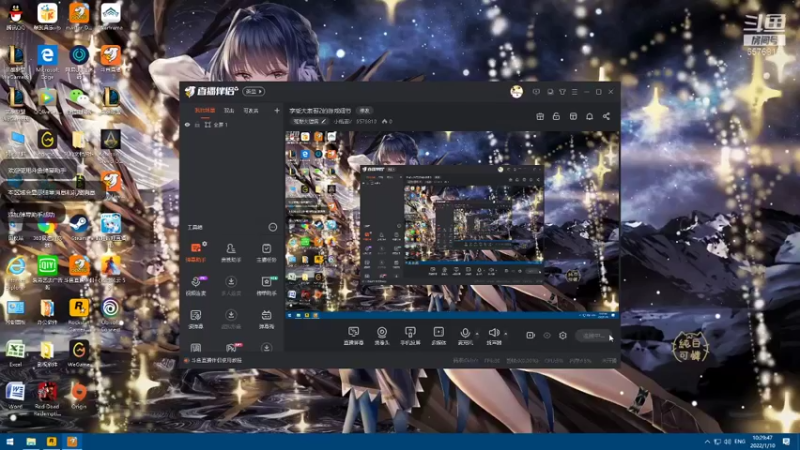800x450 pixels.
Task: Click the store-like icon between padlock and bell
Action: click(573, 116)
